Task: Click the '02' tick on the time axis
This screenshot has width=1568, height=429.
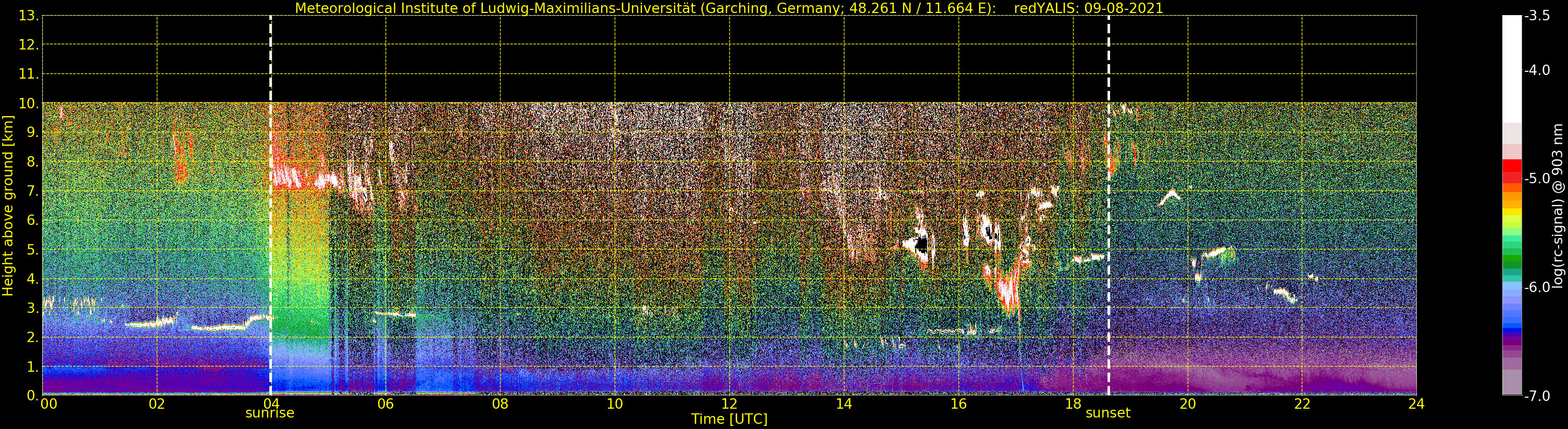Action: click(x=156, y=404)
